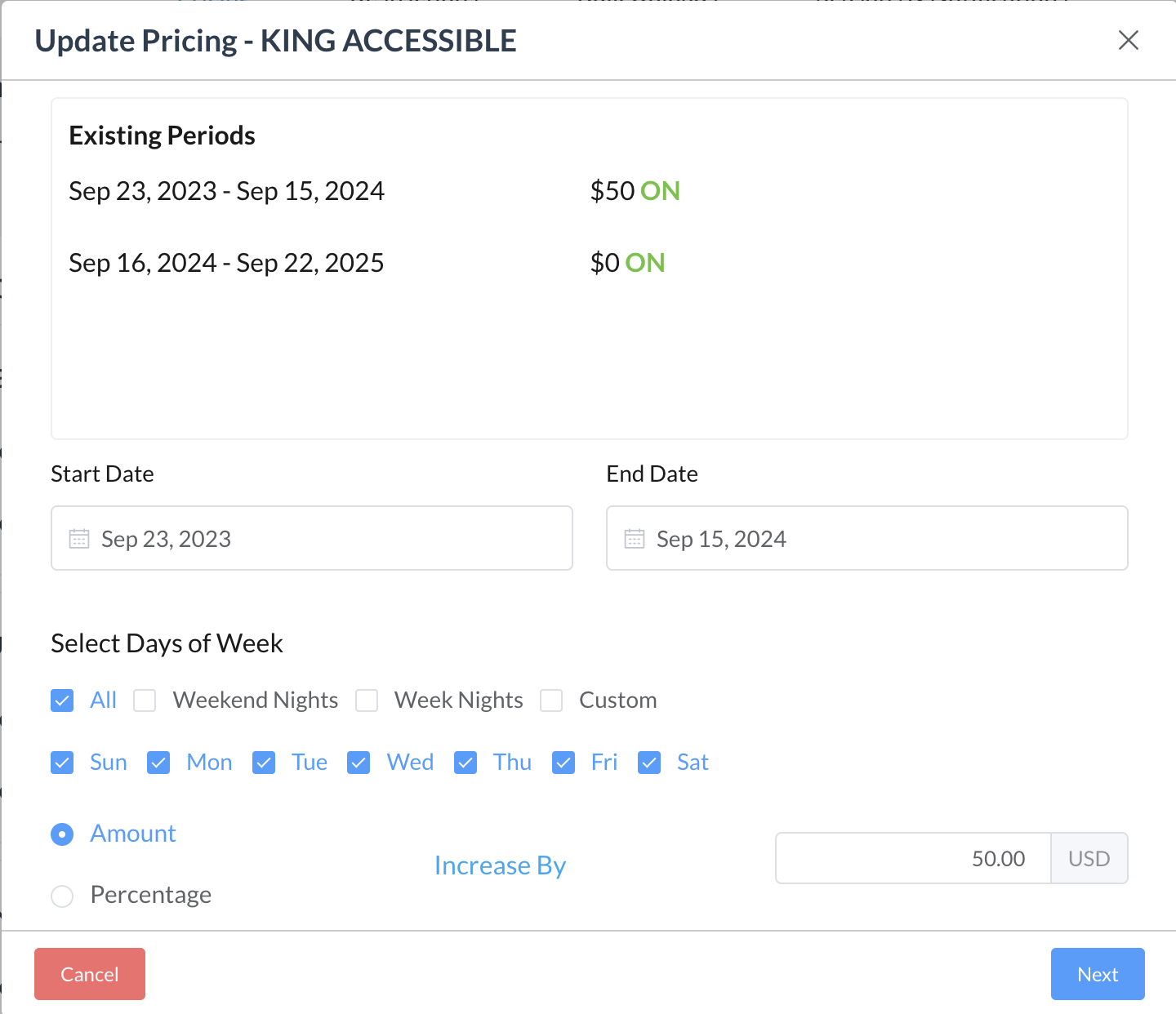The image size is (1176, 1014).
Task: Uncheck the All days checkbox
Action: [x=62, y=700]
